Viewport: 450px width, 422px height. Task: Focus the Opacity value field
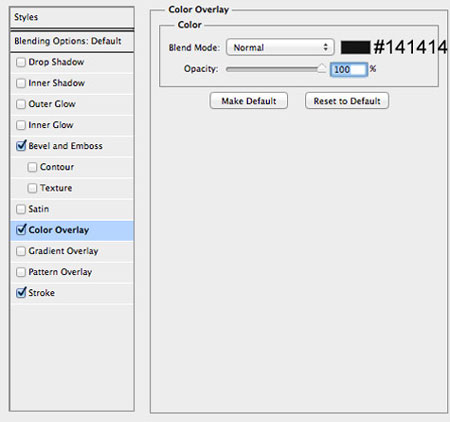[x=349, y=69]
